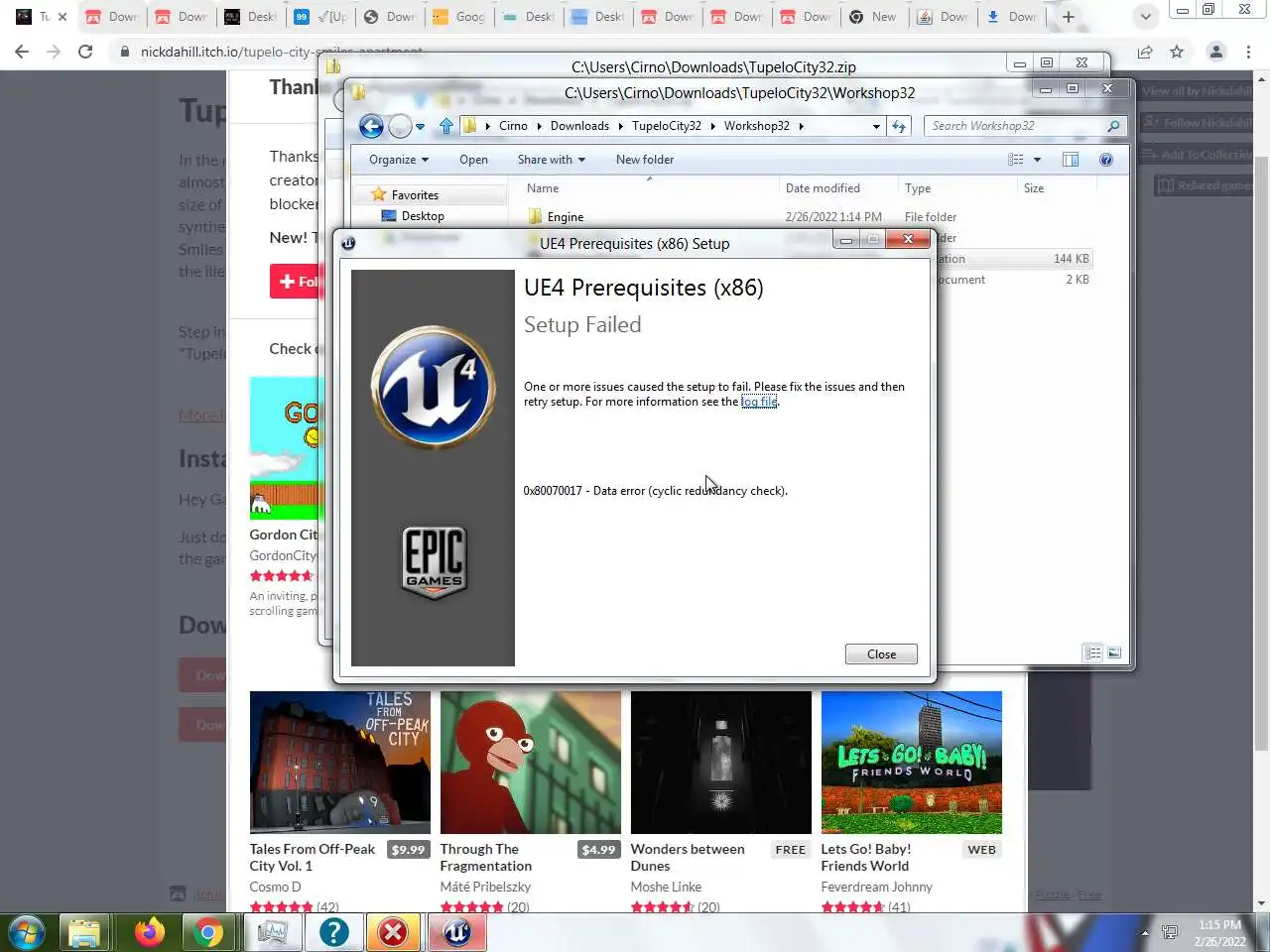Switch to the Goog tab
Image resolution: width=1270 pixels, height=952 pixels.
tap(459, 17)
